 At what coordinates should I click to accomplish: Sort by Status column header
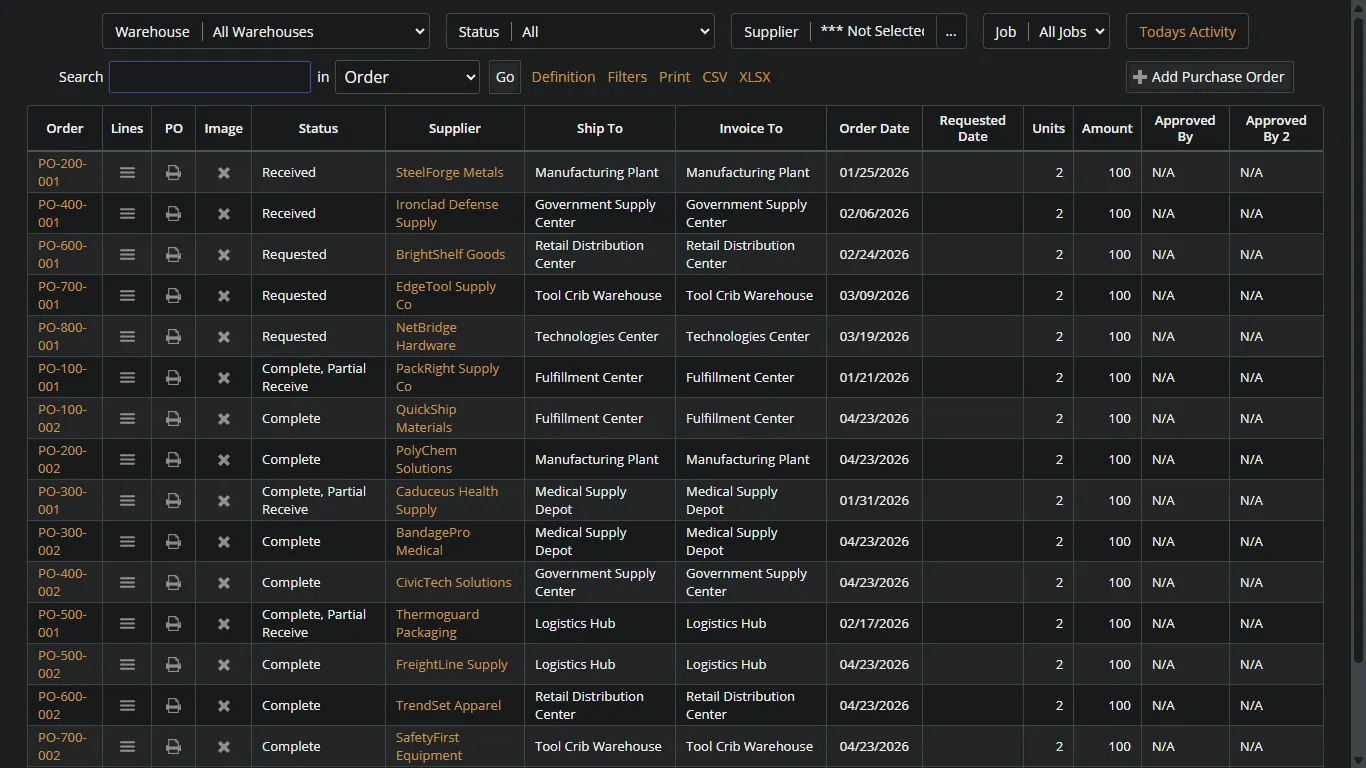(x=318, y=128)
